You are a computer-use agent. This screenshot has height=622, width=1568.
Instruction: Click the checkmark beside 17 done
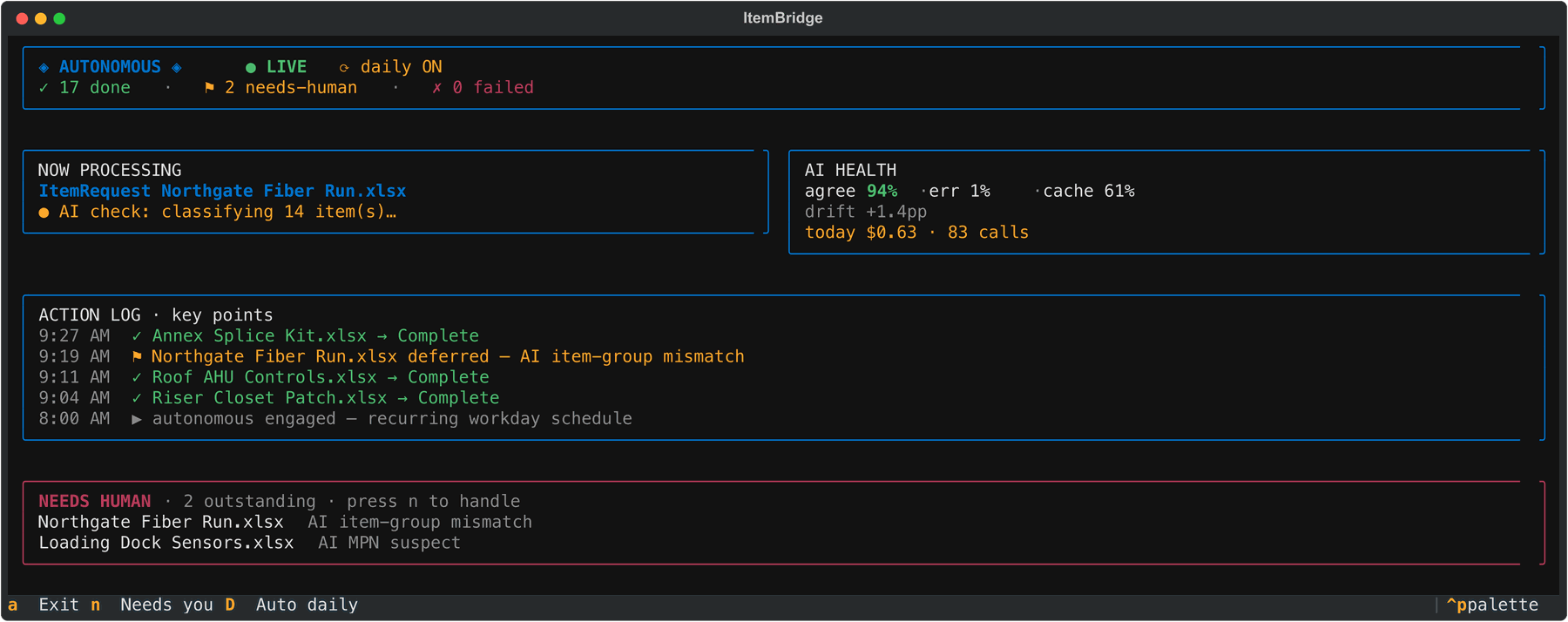[44, 88]
